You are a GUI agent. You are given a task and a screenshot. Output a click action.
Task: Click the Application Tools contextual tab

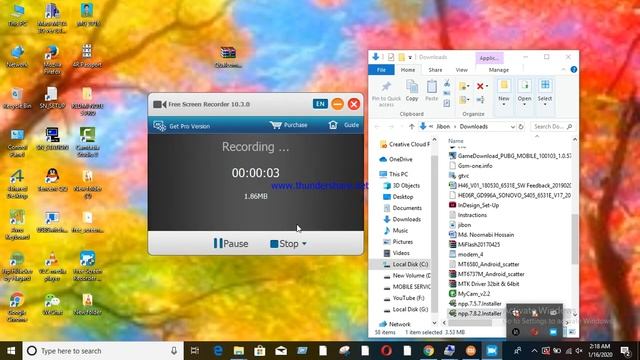coord(489,58)
